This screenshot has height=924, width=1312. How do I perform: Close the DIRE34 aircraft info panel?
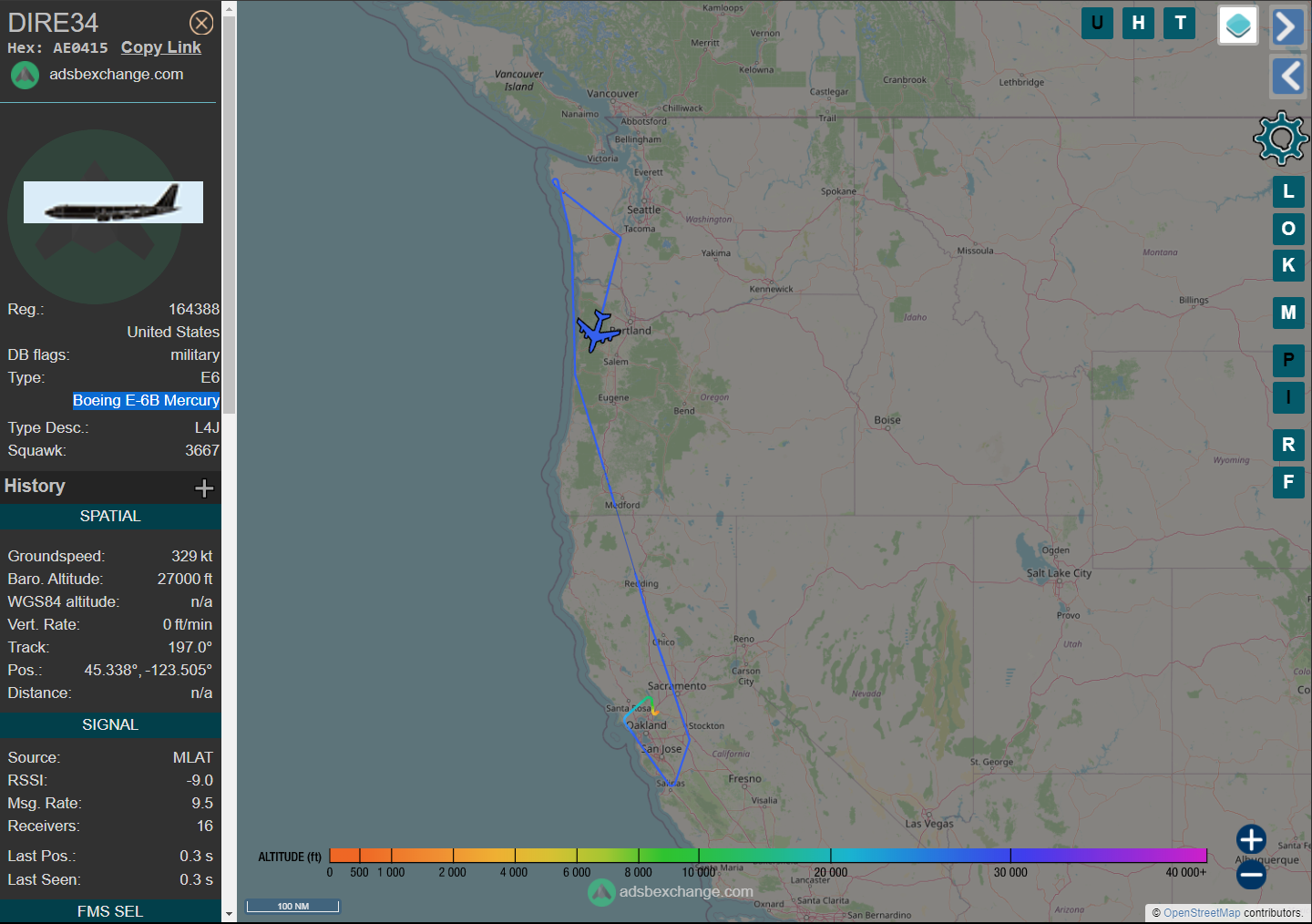tap(201, 23)
